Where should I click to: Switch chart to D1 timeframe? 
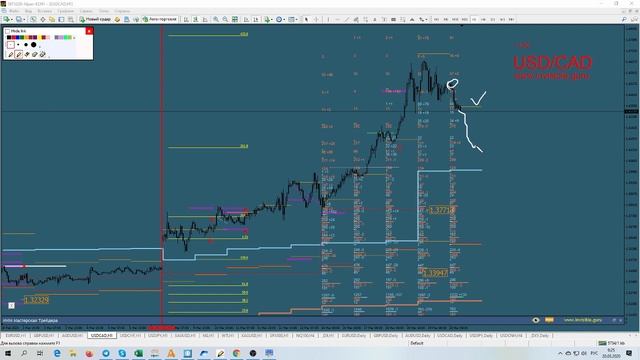pyautogui.click(x=493, y=19)
